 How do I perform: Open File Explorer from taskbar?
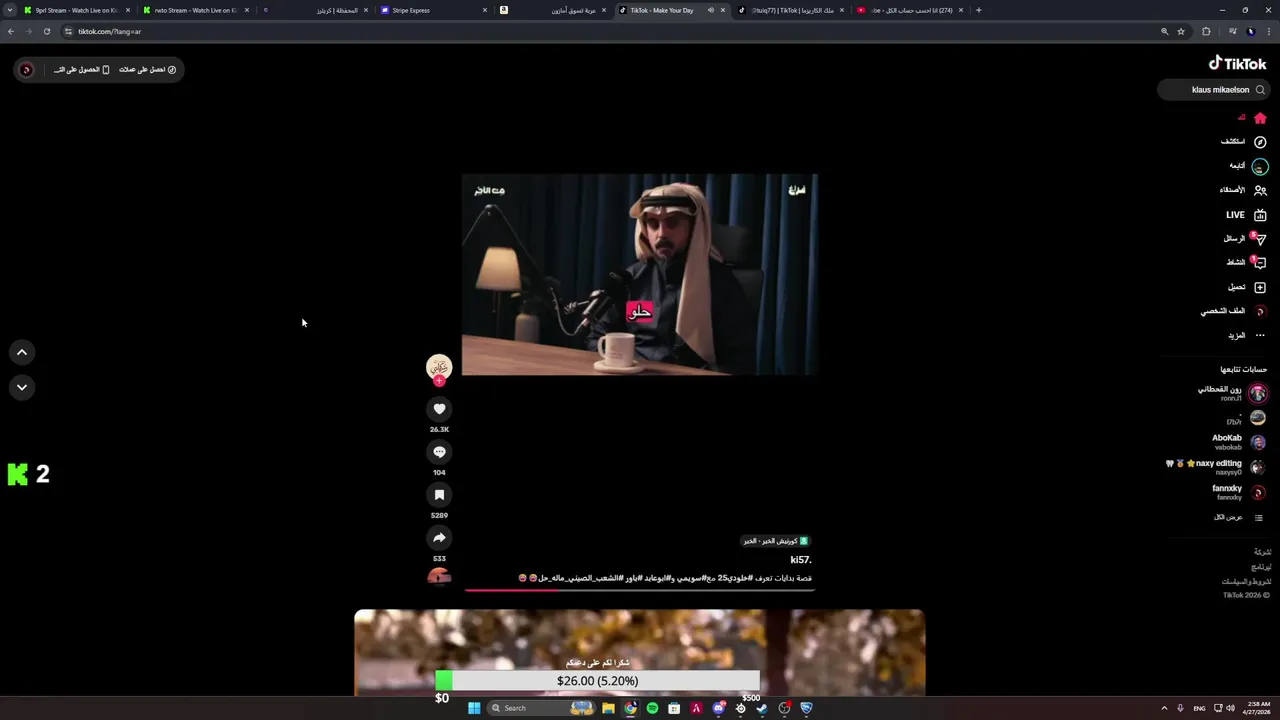(608, 708)
